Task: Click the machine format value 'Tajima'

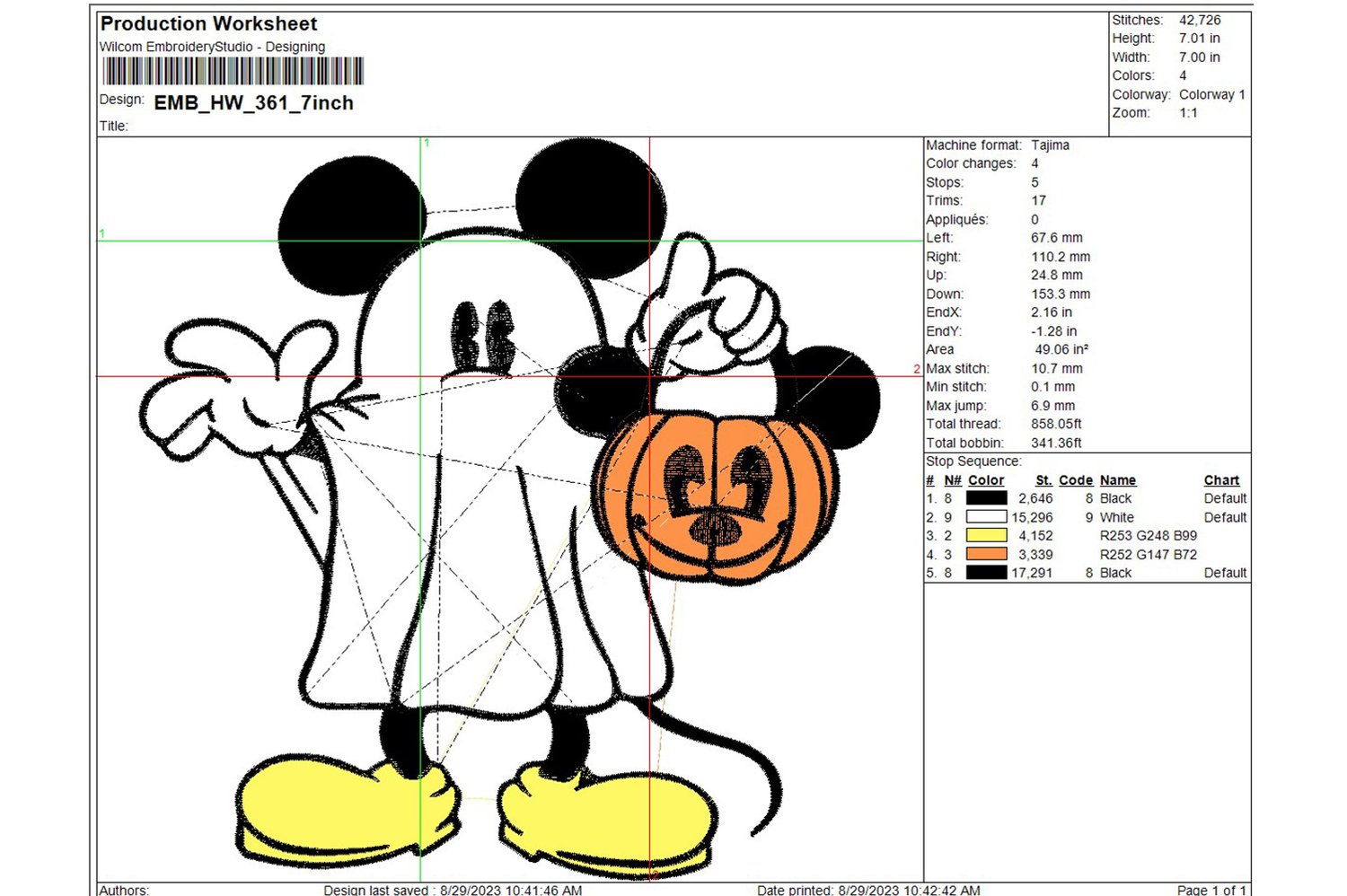Action: [1050, 145]
